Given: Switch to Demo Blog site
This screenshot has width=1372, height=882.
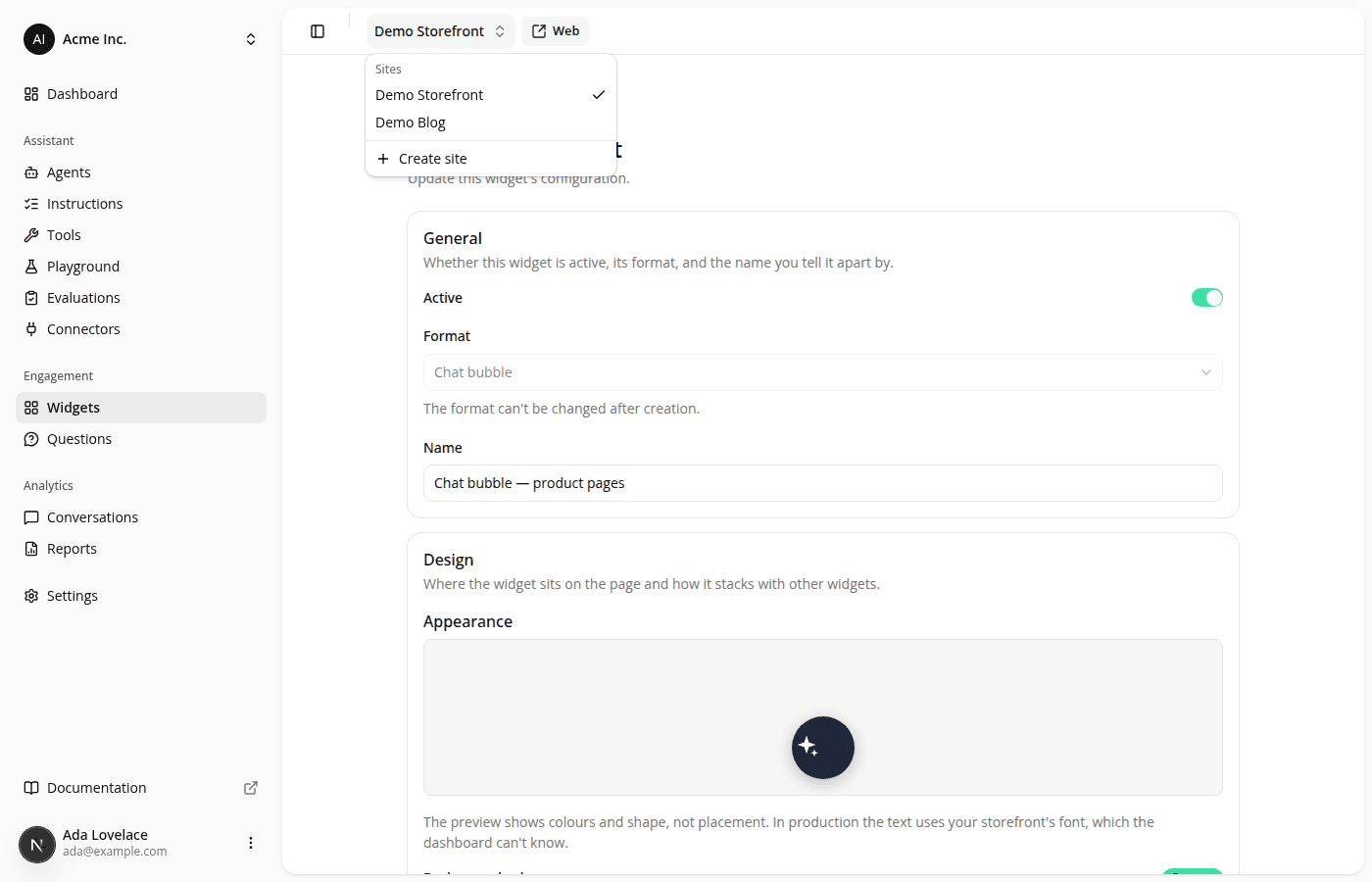Looking at the screenshot, I should click(x=491, y=122).
